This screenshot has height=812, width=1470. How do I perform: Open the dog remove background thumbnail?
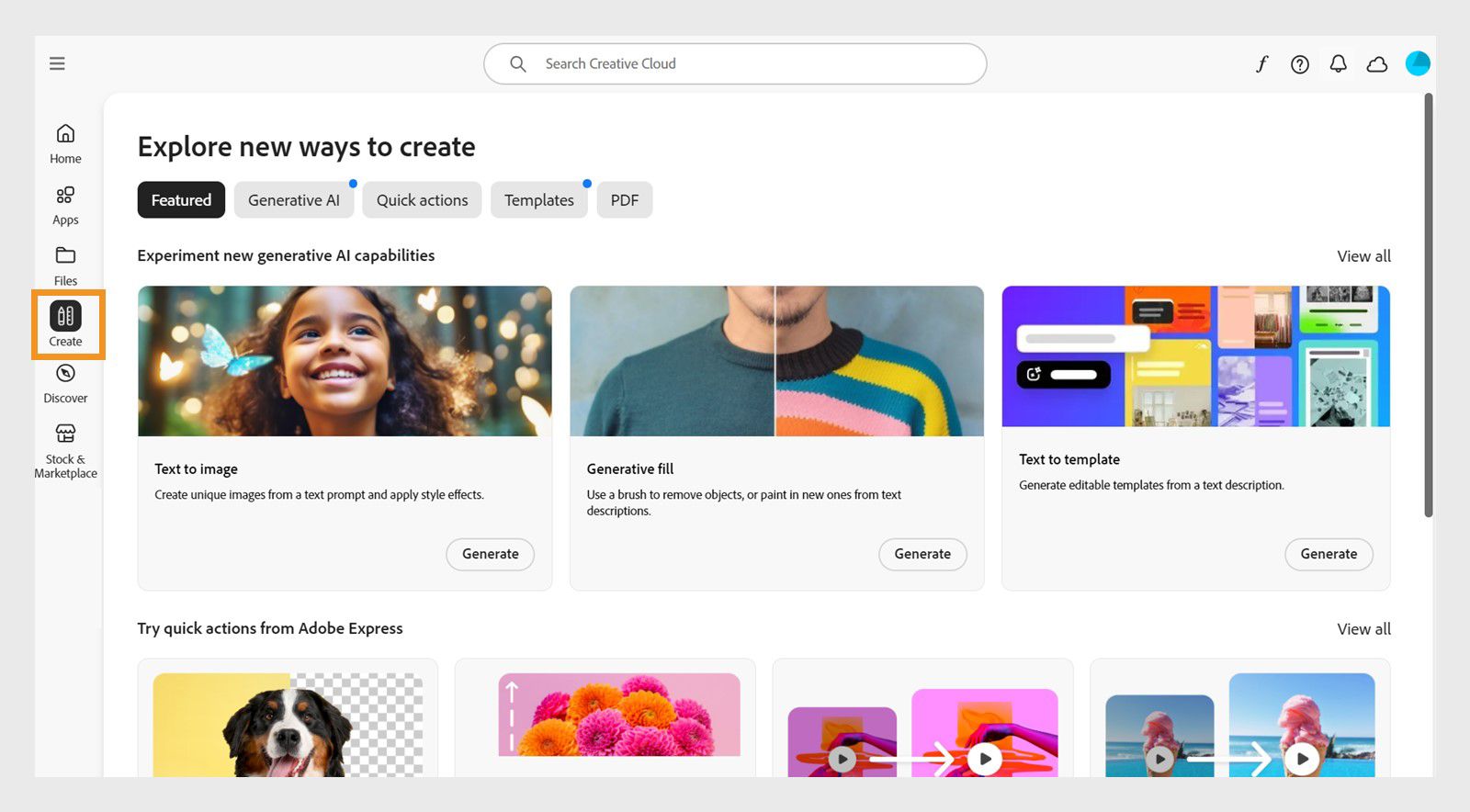288,725
